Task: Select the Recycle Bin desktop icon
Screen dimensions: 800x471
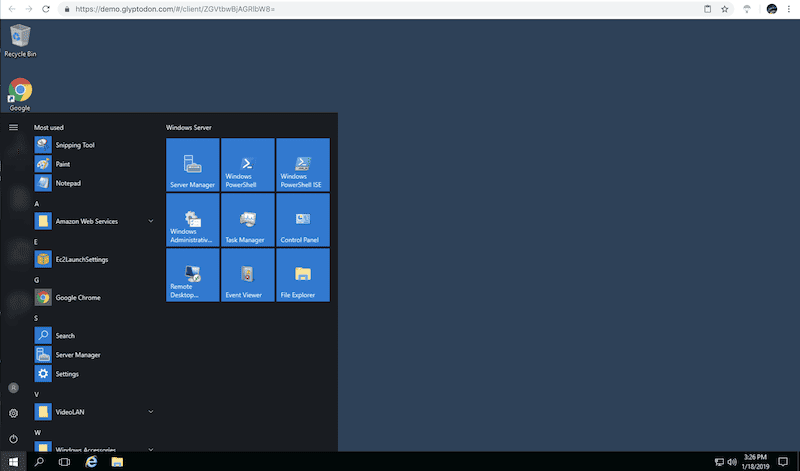Action: point(20,41)
